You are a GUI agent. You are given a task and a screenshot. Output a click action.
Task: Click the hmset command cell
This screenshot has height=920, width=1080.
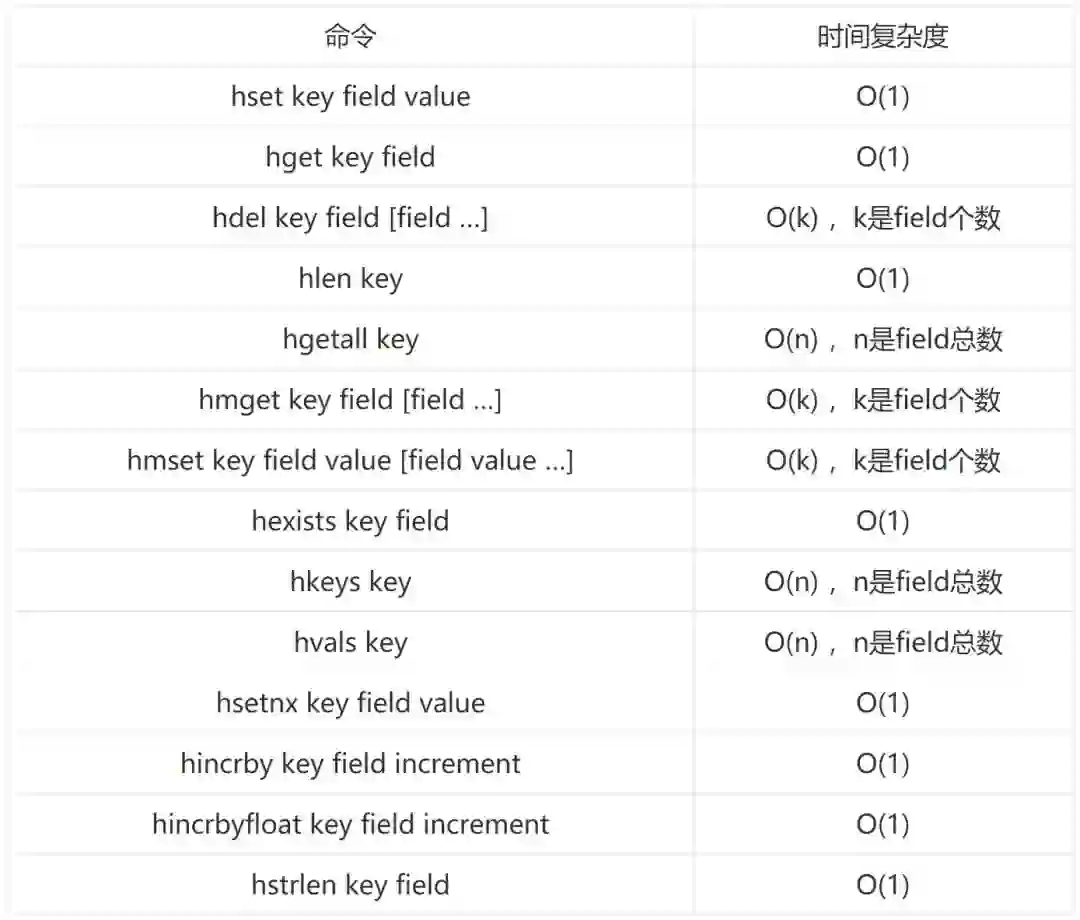coord(350,461)
